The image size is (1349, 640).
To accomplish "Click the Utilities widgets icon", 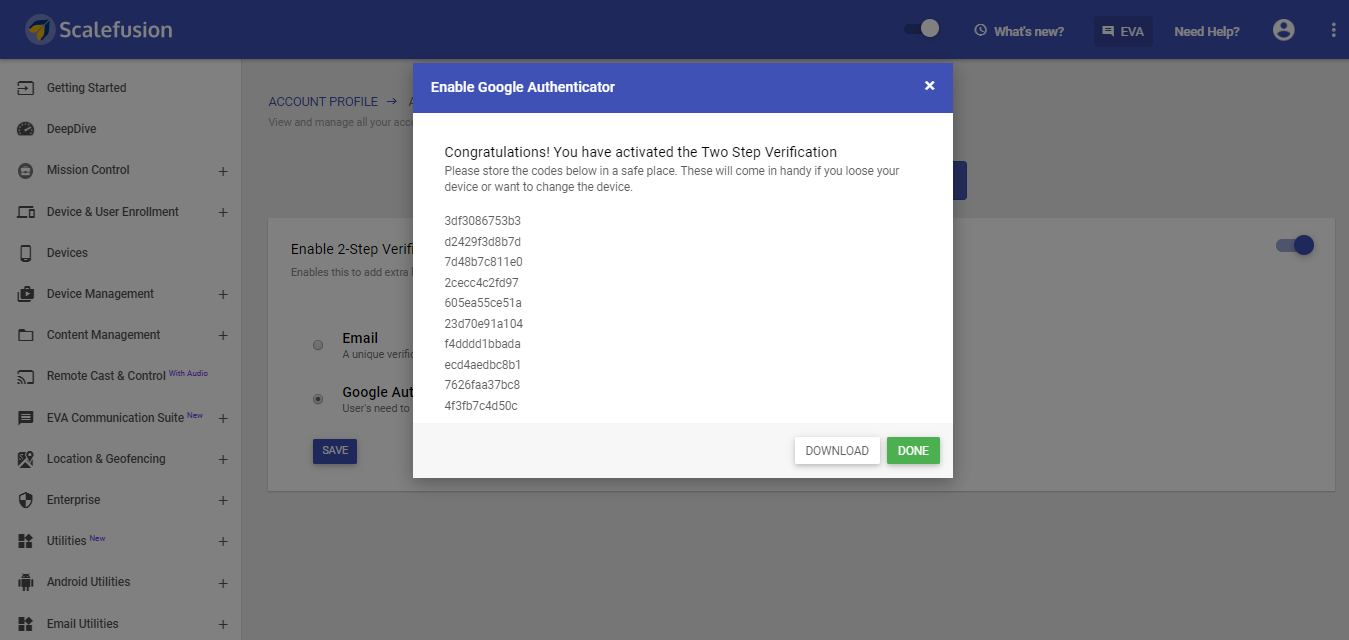I will click(x=26, y=541).
